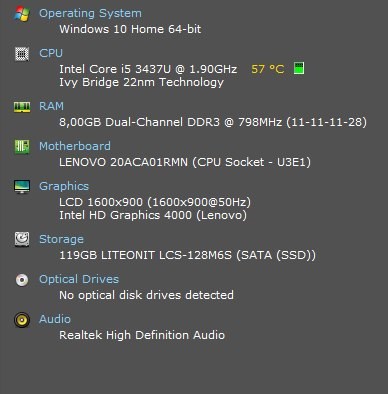This screenshot has width=388, height=394.
Task: Click the disc Optical Drives icon
Action: [x=22, y=280]
